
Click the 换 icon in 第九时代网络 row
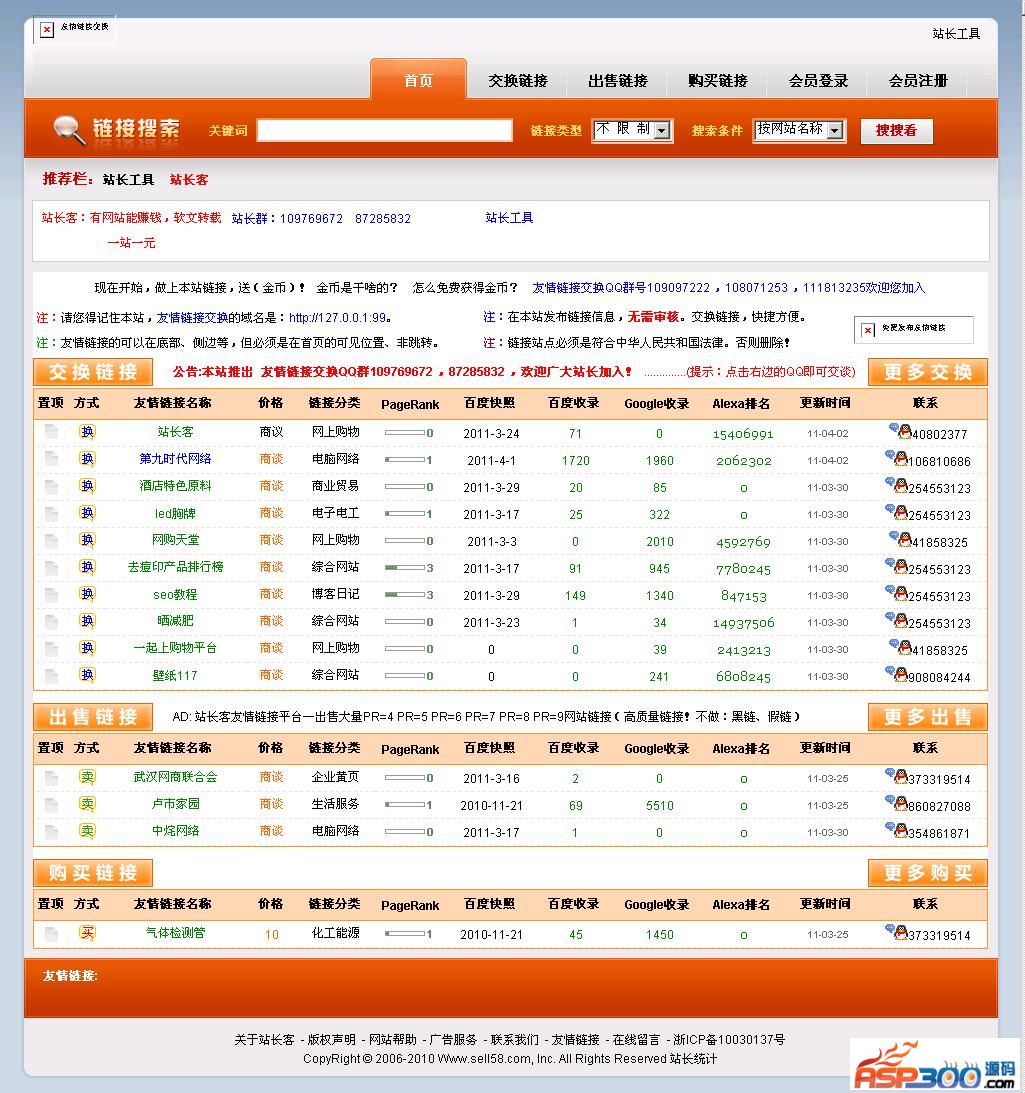tap(86, 459)
